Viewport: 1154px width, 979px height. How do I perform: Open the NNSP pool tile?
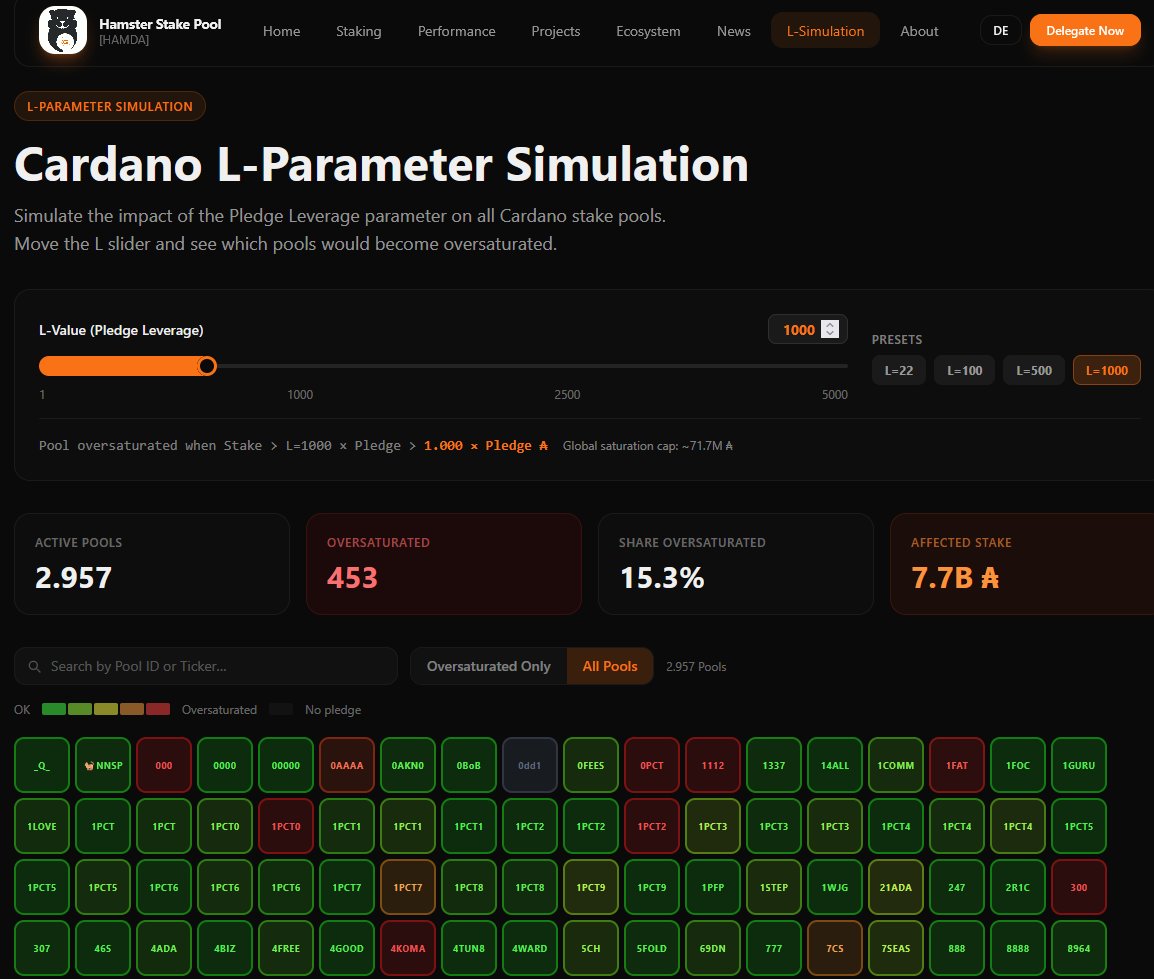pos(103,765)
